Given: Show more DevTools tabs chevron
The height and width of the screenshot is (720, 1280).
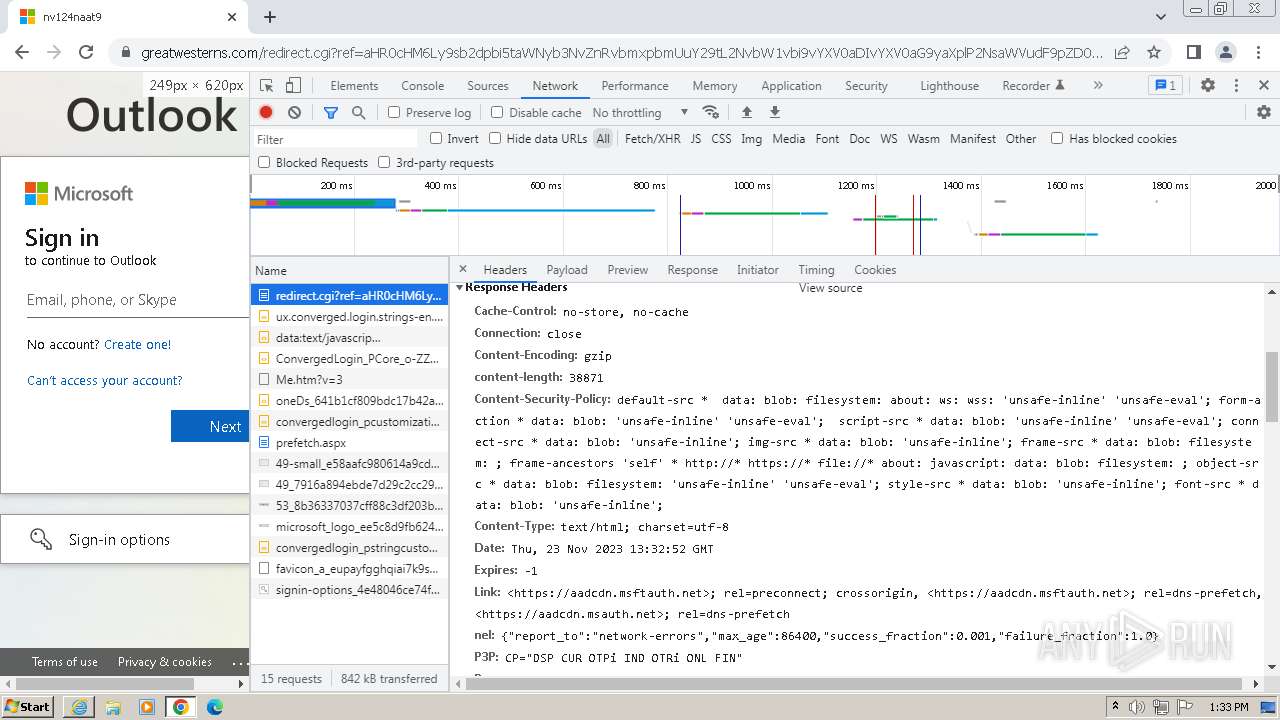Looking at the screenshot, I should [x=1098, y=86].
